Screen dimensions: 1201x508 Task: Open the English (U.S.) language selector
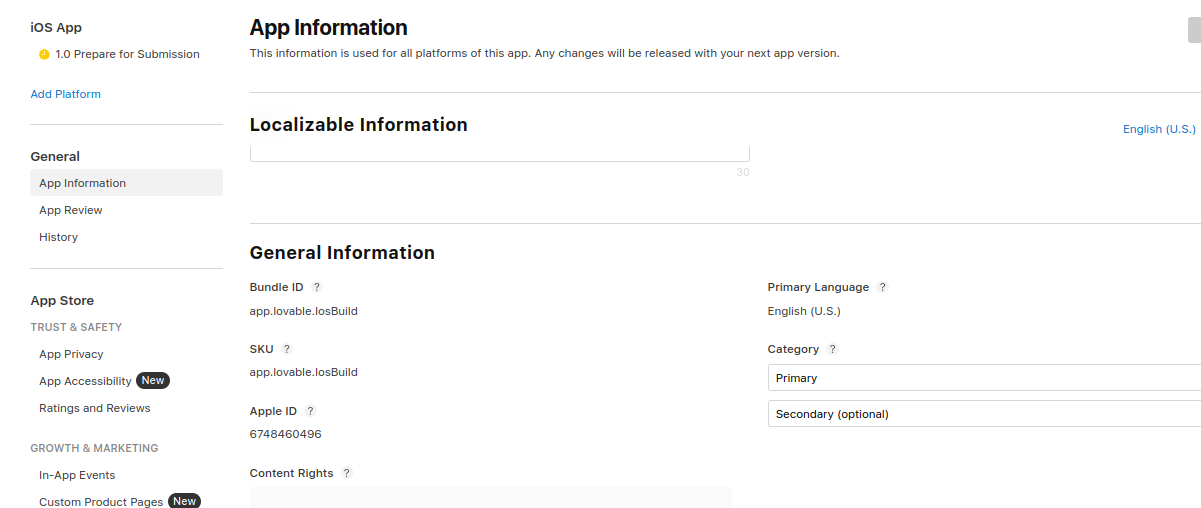coord(1159,129)
